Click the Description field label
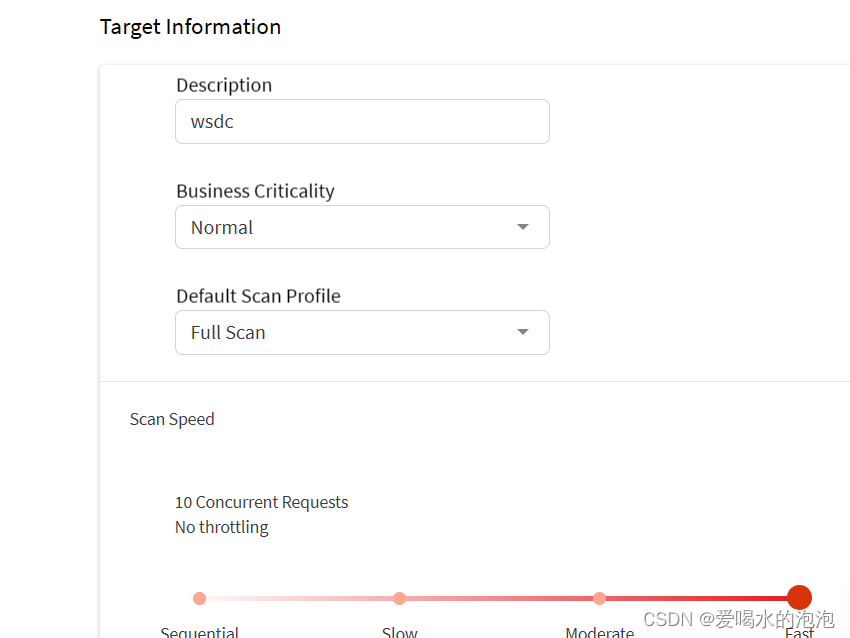Image resolution: width=850 pixels, height=638 pixels. coord(224,85)
